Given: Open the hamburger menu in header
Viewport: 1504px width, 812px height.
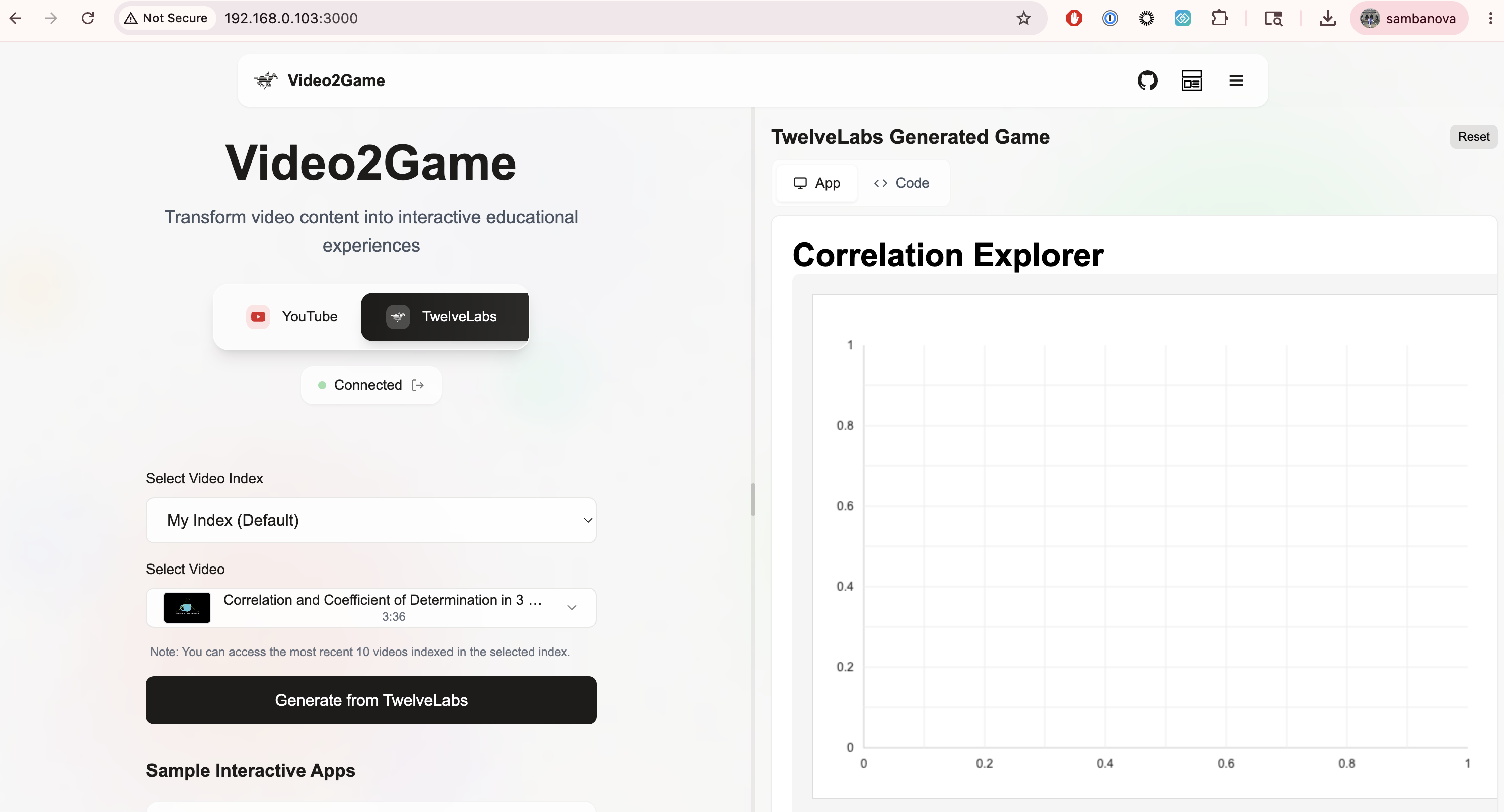Looking at the screenshot, I should 1236,80.
